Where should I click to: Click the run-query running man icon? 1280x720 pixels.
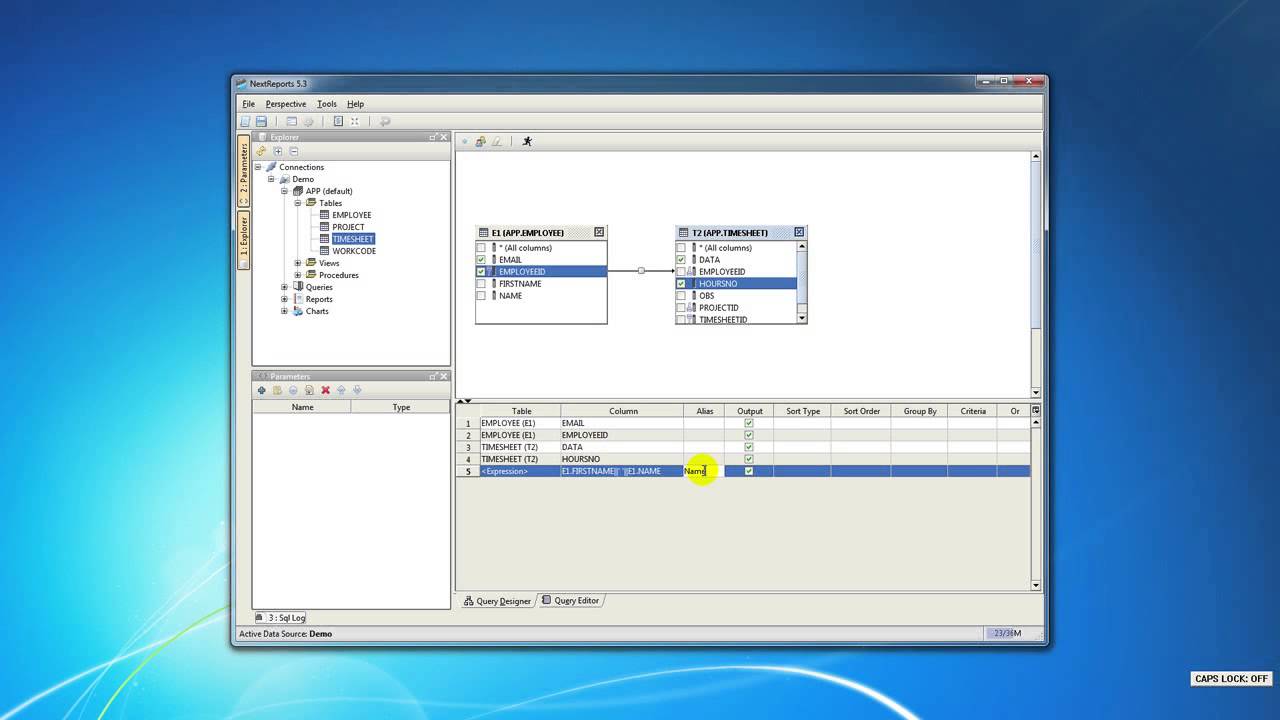point(527,141)
